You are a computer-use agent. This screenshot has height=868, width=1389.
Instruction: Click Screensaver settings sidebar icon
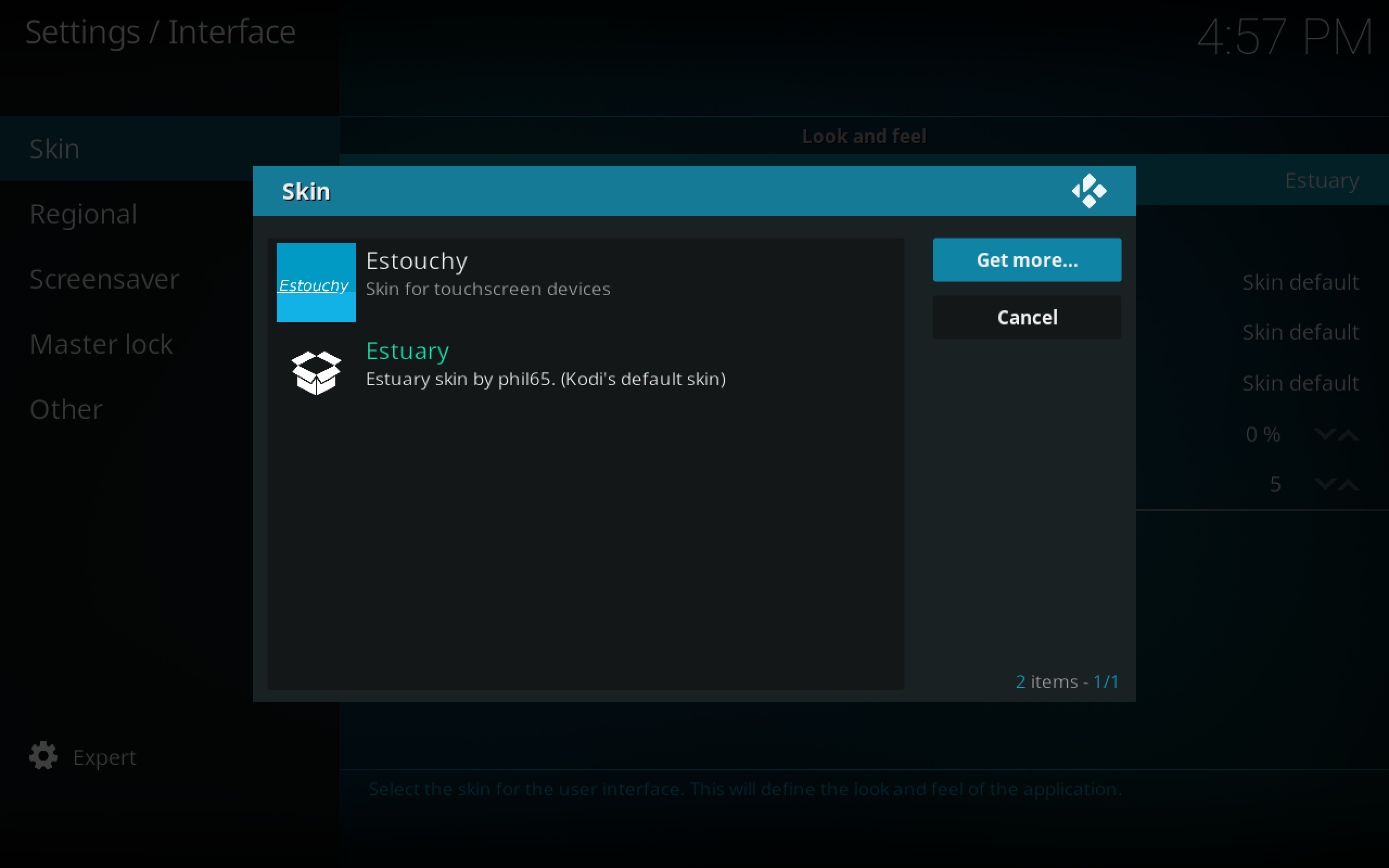pyautogui.click(x=104, y=279)
